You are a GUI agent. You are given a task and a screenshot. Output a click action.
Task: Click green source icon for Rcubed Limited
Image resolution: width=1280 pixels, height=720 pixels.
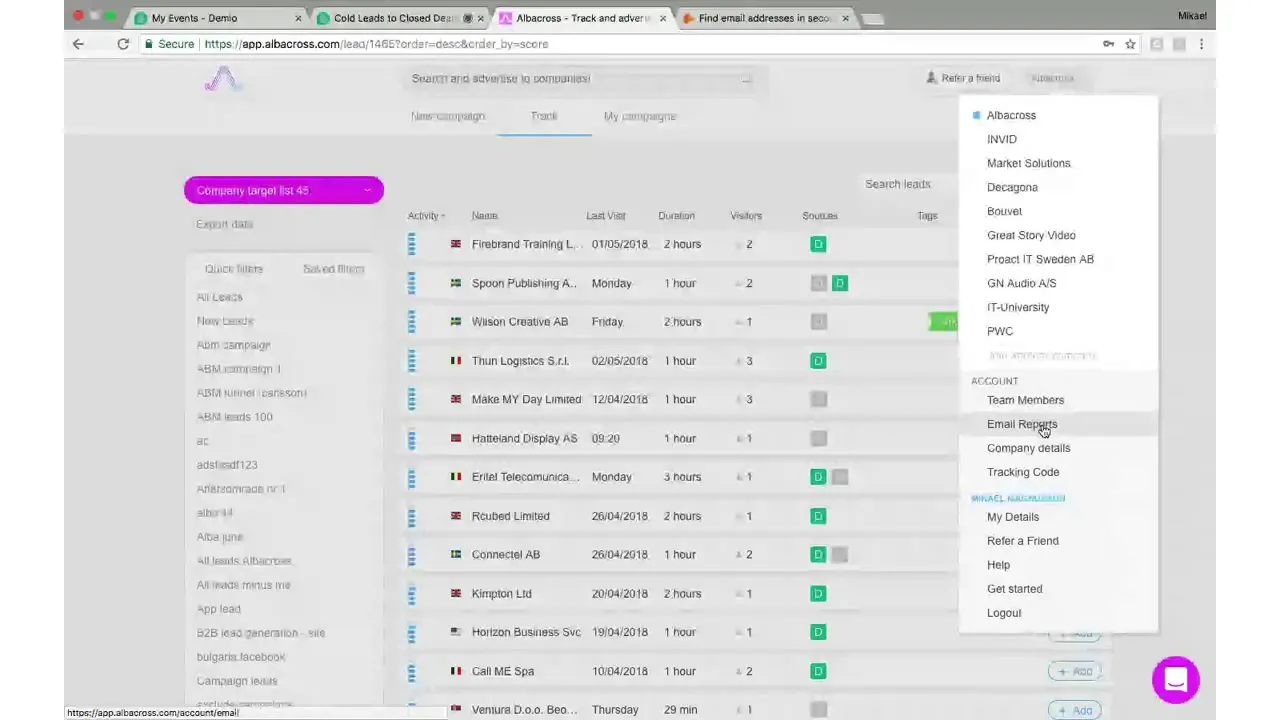click(818, 516)
